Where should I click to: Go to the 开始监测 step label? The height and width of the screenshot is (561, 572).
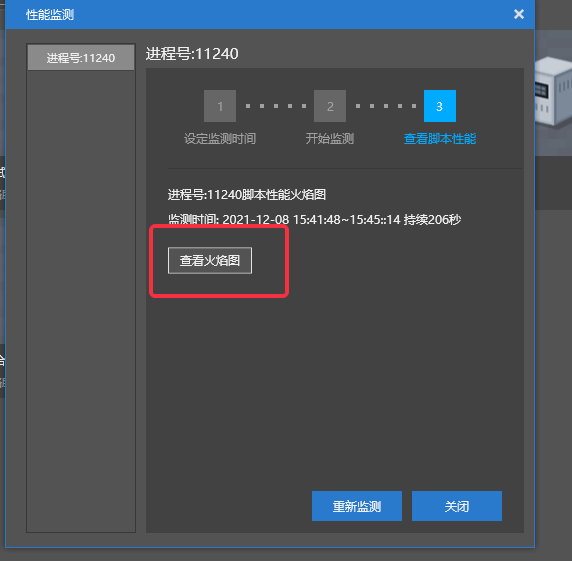point(330,139)
